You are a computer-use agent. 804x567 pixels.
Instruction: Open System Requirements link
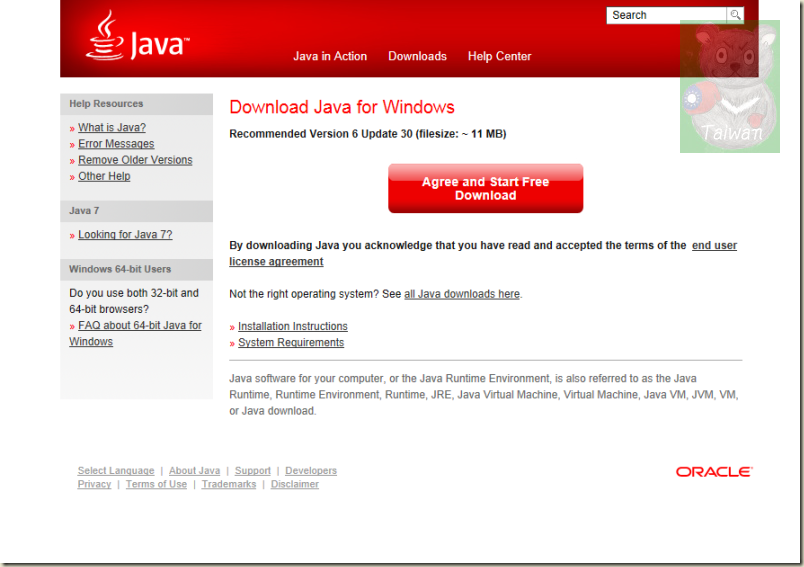291,342
